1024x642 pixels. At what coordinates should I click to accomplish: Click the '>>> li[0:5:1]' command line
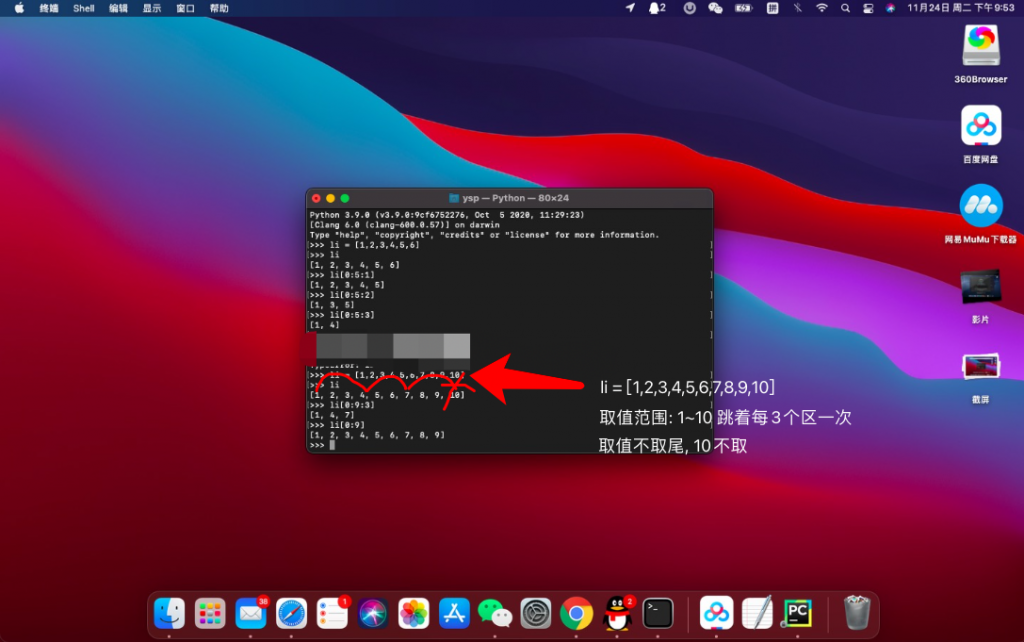[x=342, y=275]
